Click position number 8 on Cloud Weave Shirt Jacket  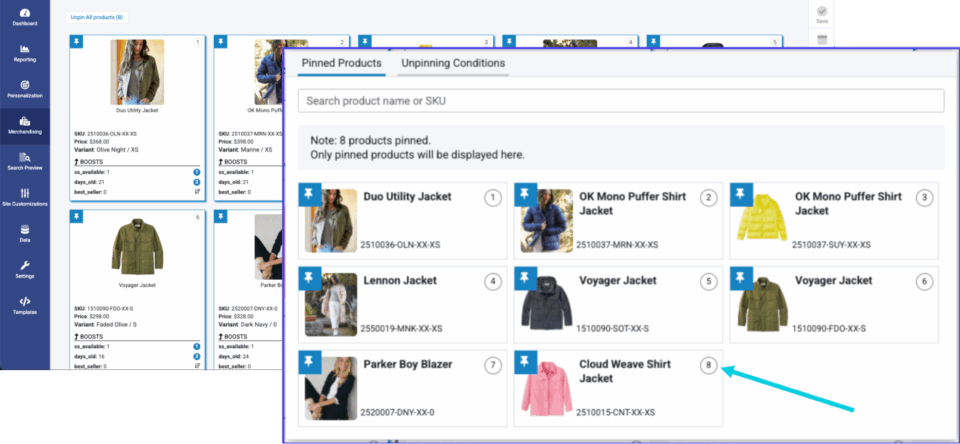click(x=709, y=366)
